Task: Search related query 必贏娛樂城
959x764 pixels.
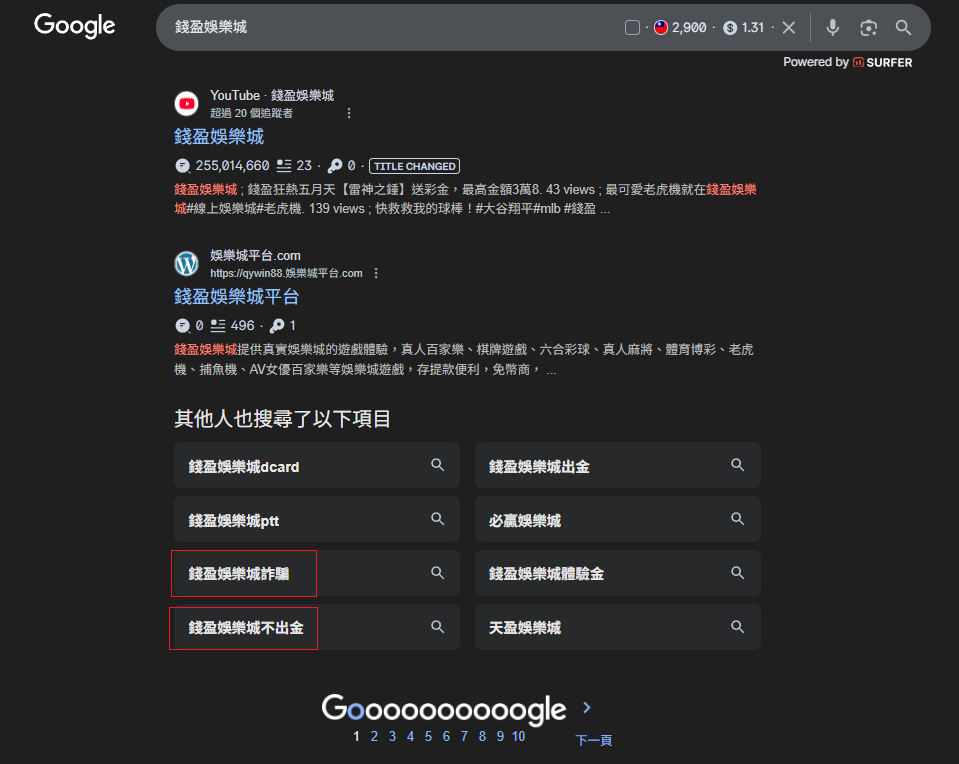Action: (x=618, y=519)
